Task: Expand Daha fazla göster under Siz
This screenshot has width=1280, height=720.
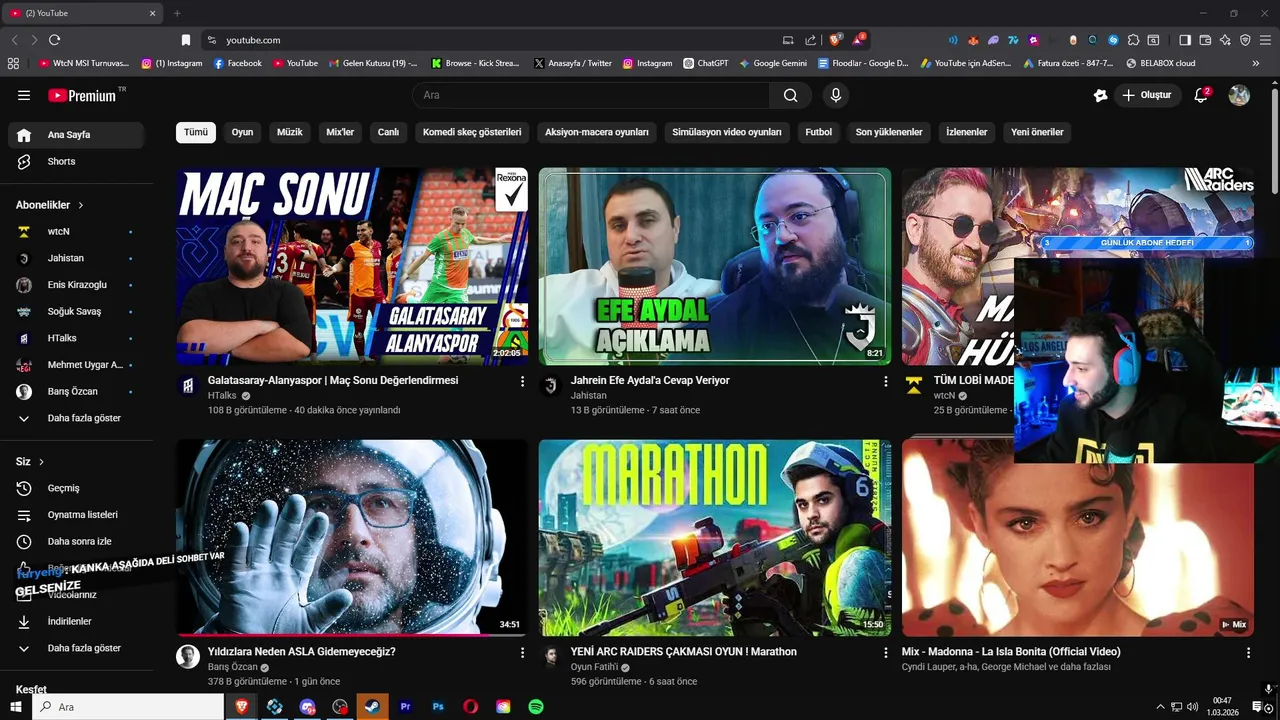Action: click(x=76, y=648)
